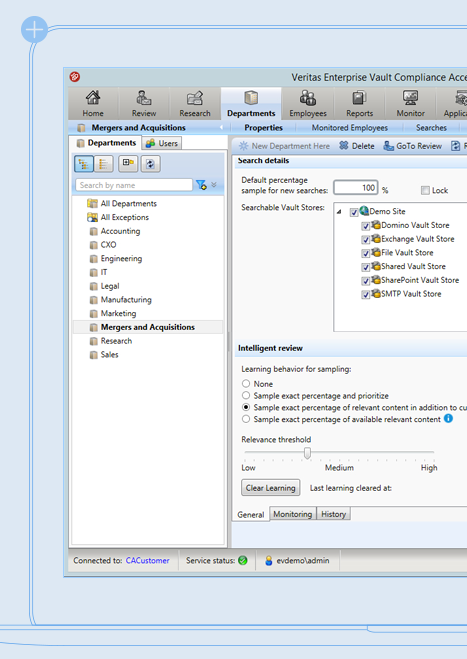The image size is (467, 659).
Task: Collapse the panel using the Mergers and Acquisitions header arrow
Action: coord(221,127)
